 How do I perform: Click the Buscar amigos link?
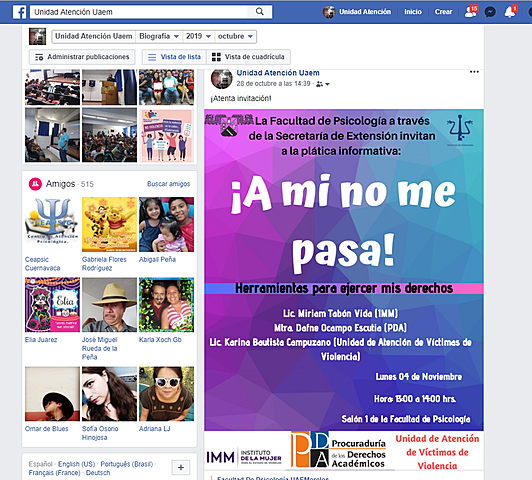click(168, 184)
